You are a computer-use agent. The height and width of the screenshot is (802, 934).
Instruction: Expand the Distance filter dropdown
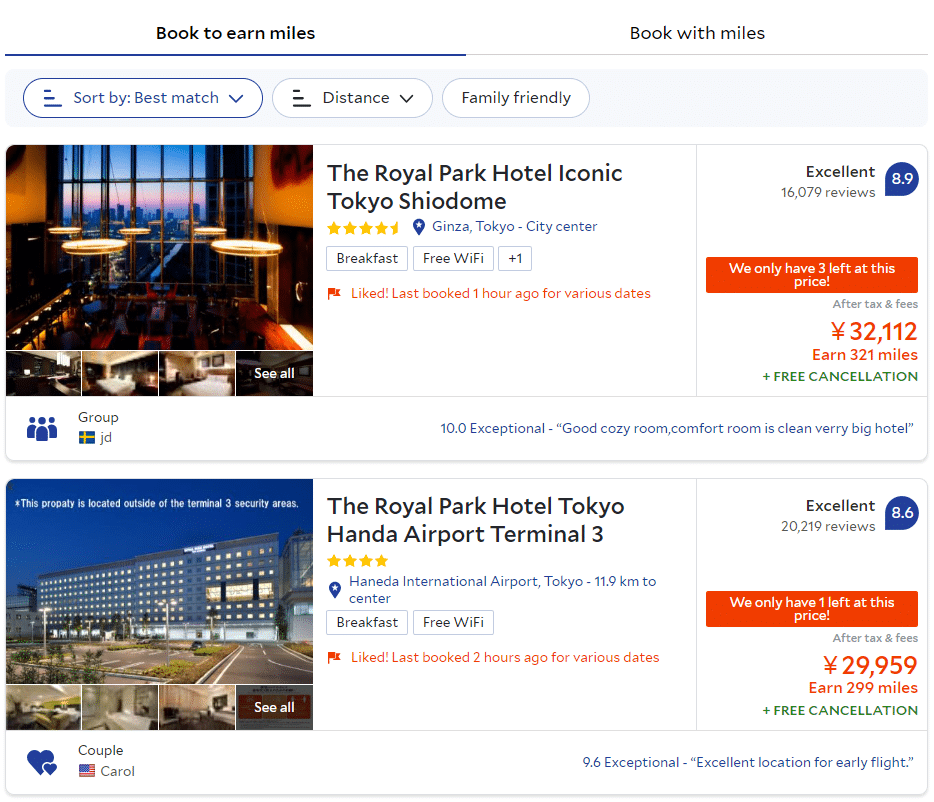[x=352, y=98]
